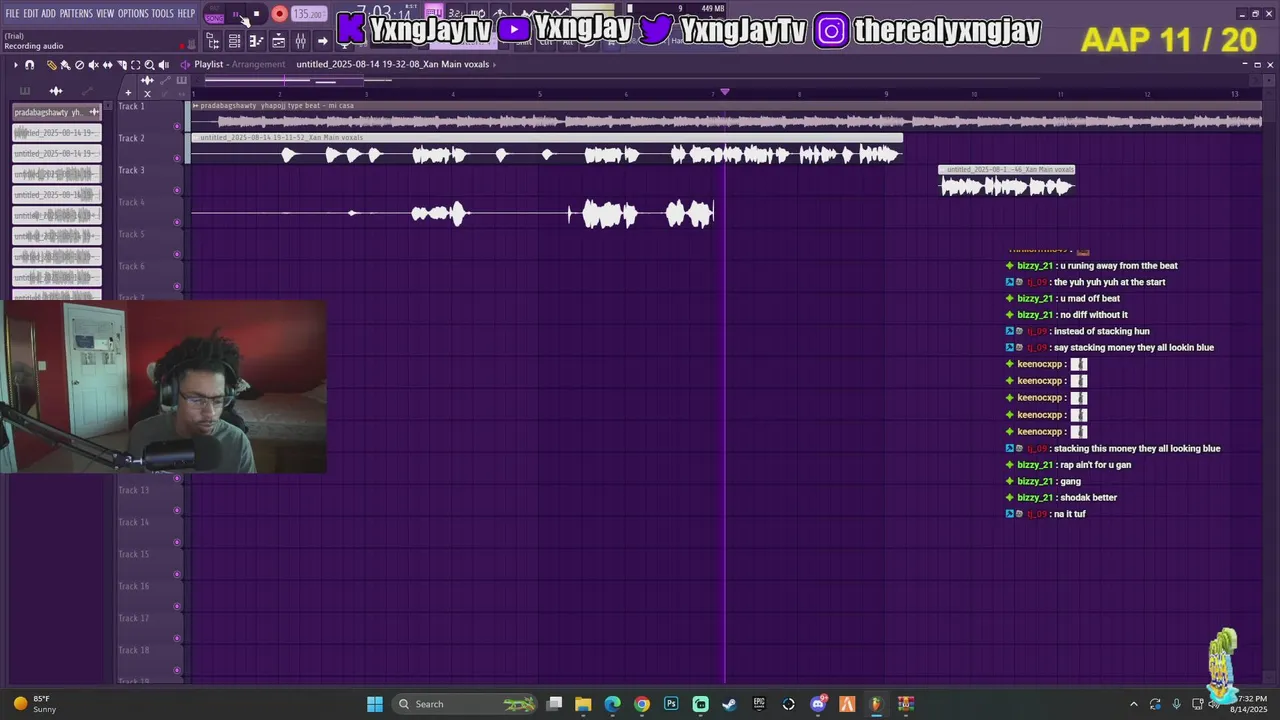This screenshot has height=720, width=1280.
Task: Open Discord from the taskbar
Action: 818,704
